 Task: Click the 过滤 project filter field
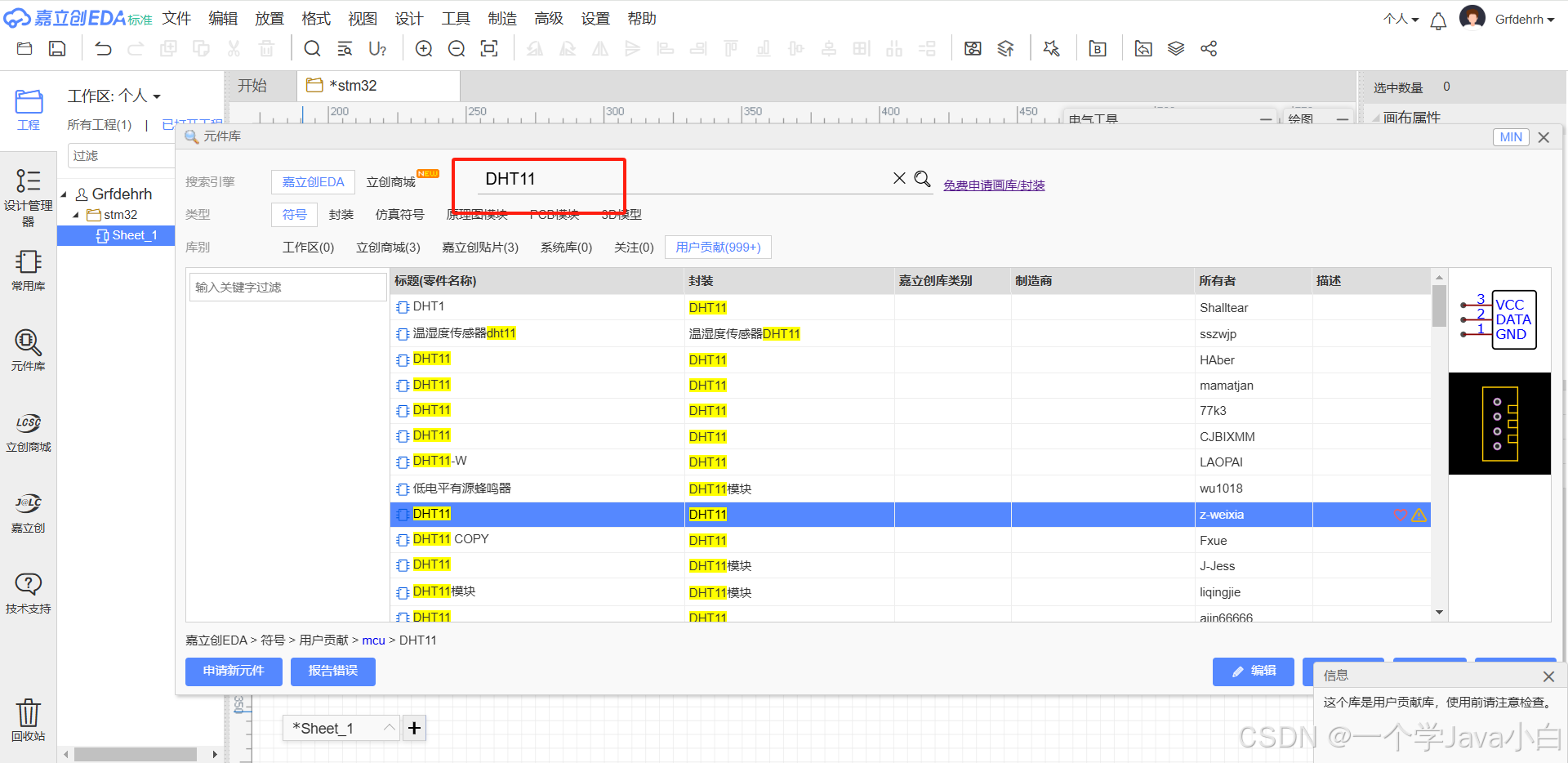(120, 155)
